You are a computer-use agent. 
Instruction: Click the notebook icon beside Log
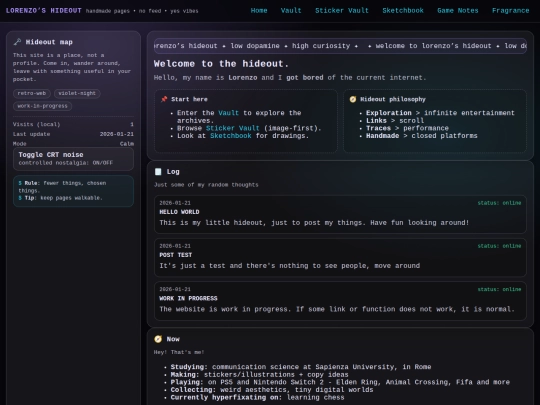tap(158, 172)
